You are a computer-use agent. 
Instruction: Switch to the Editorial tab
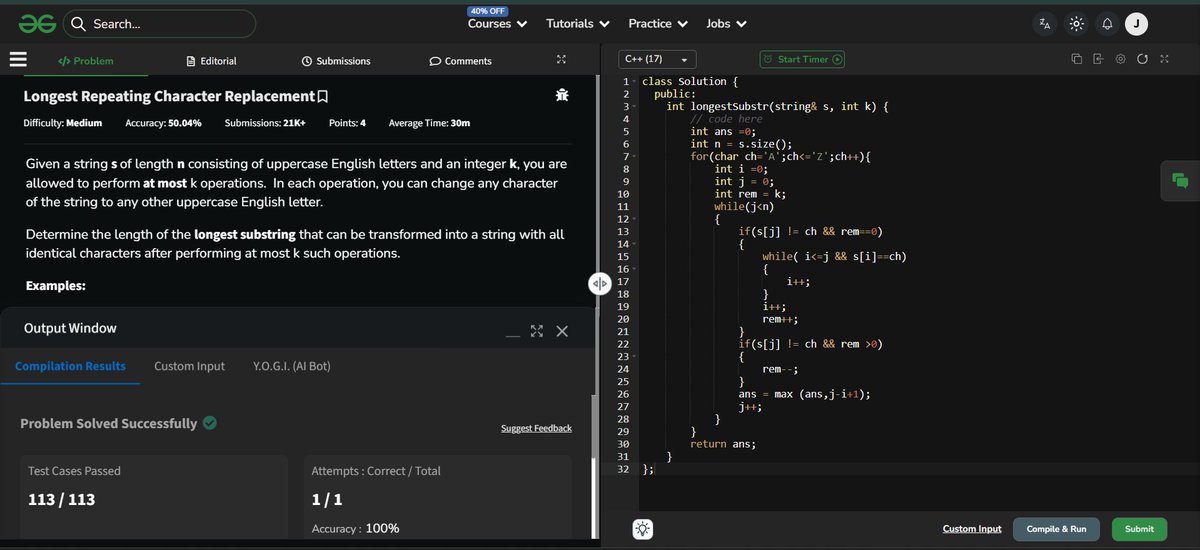point(212,61)
